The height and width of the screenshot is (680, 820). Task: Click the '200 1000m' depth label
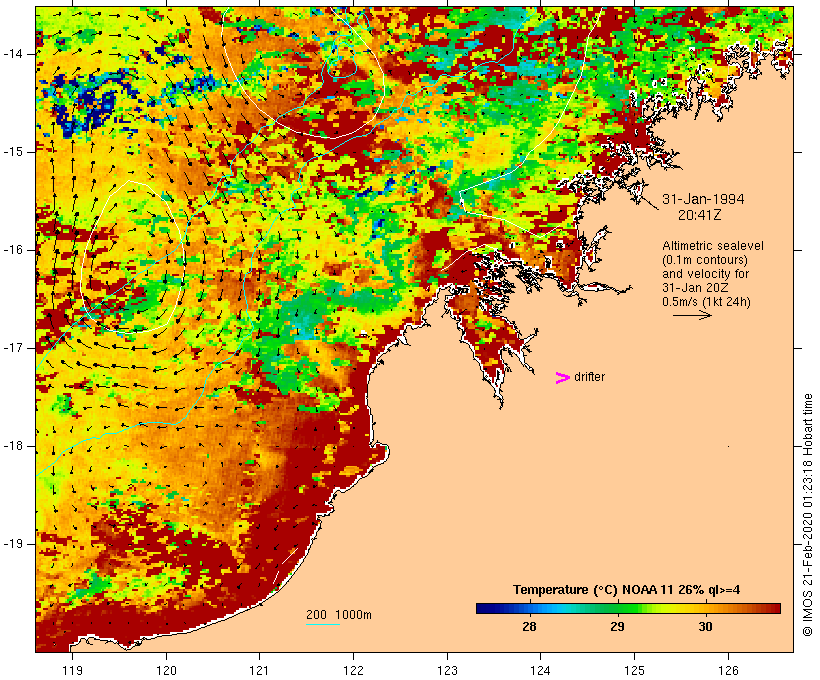click(x=339, y=615)
